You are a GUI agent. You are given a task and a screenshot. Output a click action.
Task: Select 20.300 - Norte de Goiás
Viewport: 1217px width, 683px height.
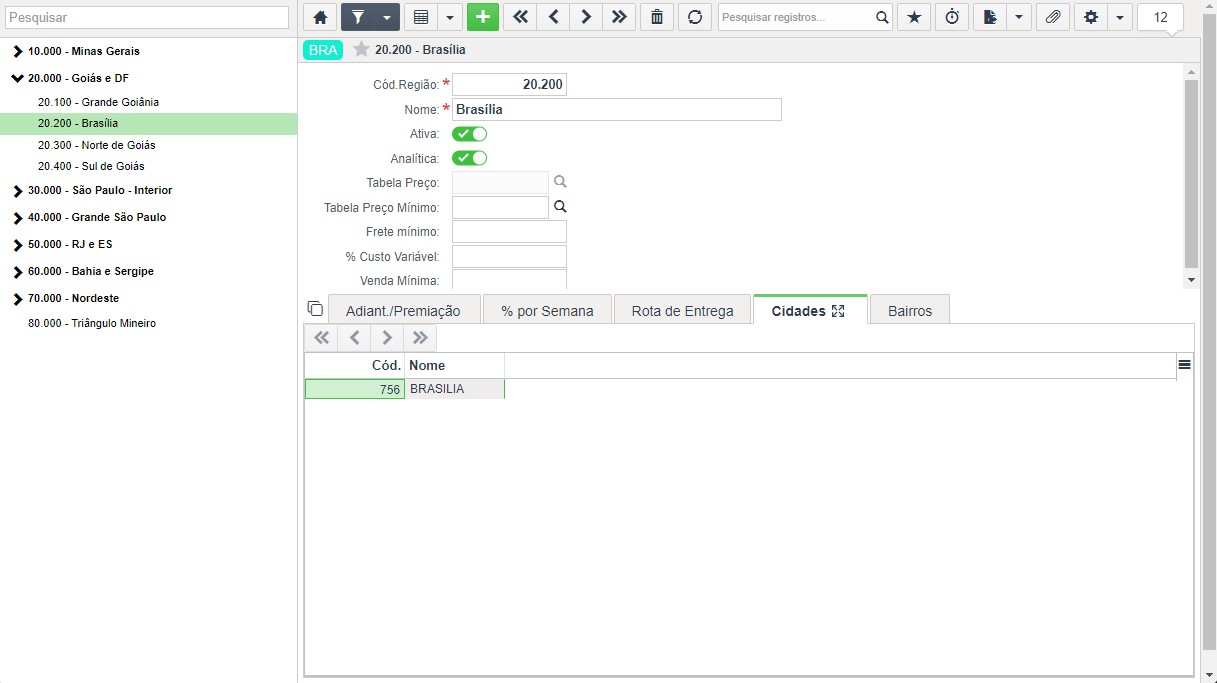97,145
